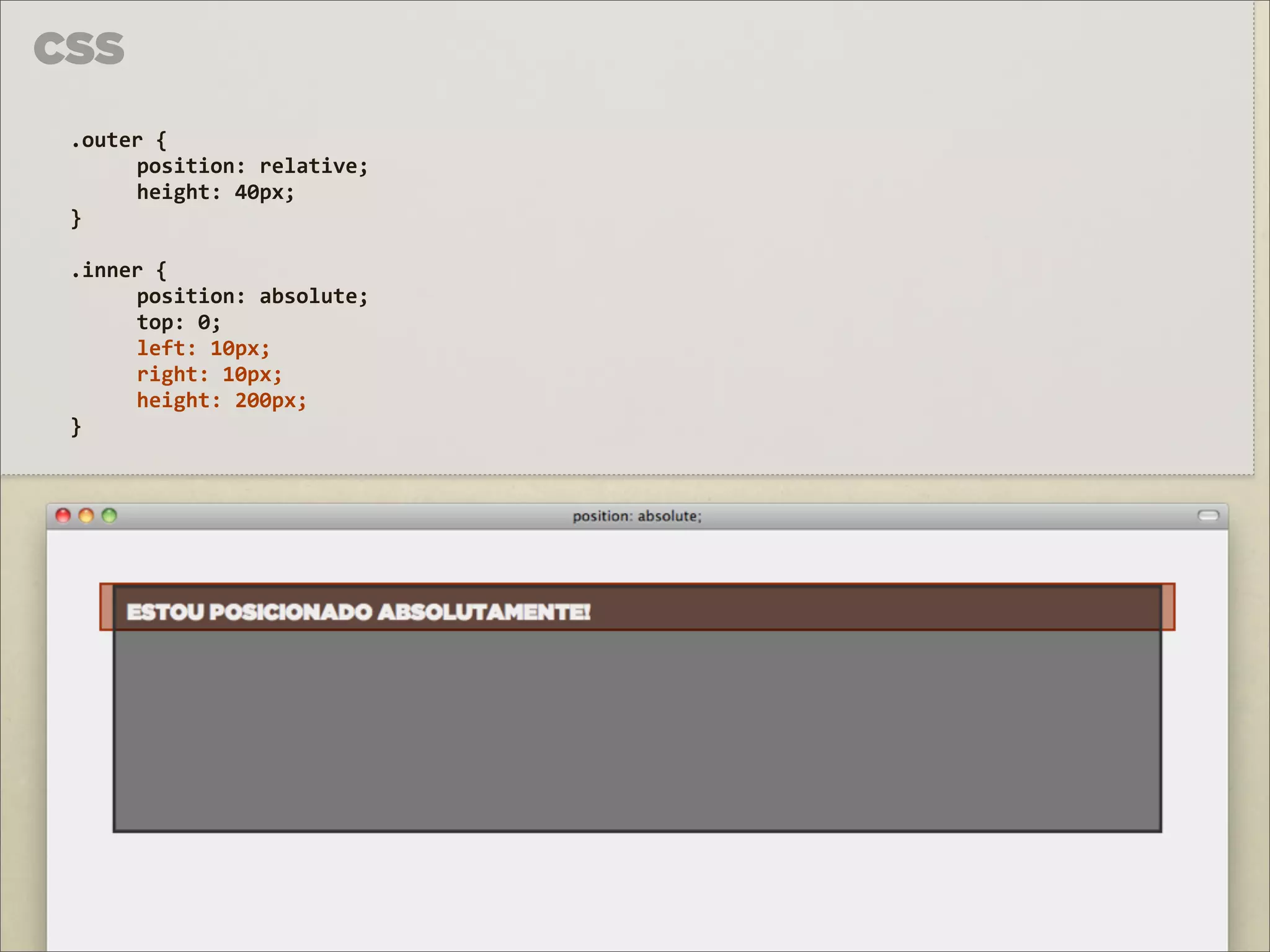This screenshot has width=1270, height=952.
Task: Click the 'position: relative;' code line
Action: point(252,167)
